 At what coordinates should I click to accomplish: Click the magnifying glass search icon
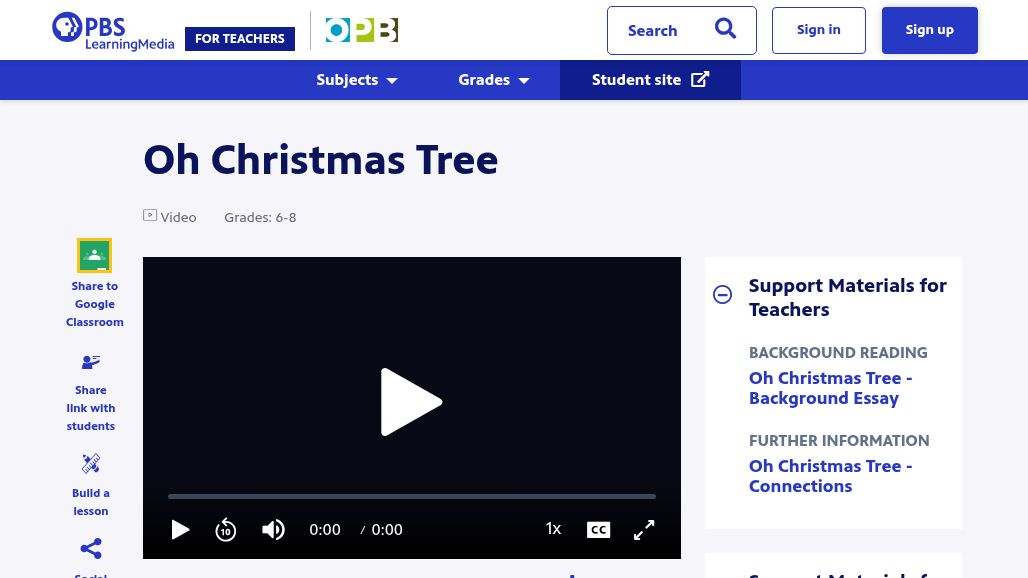[x=725, y=29]
